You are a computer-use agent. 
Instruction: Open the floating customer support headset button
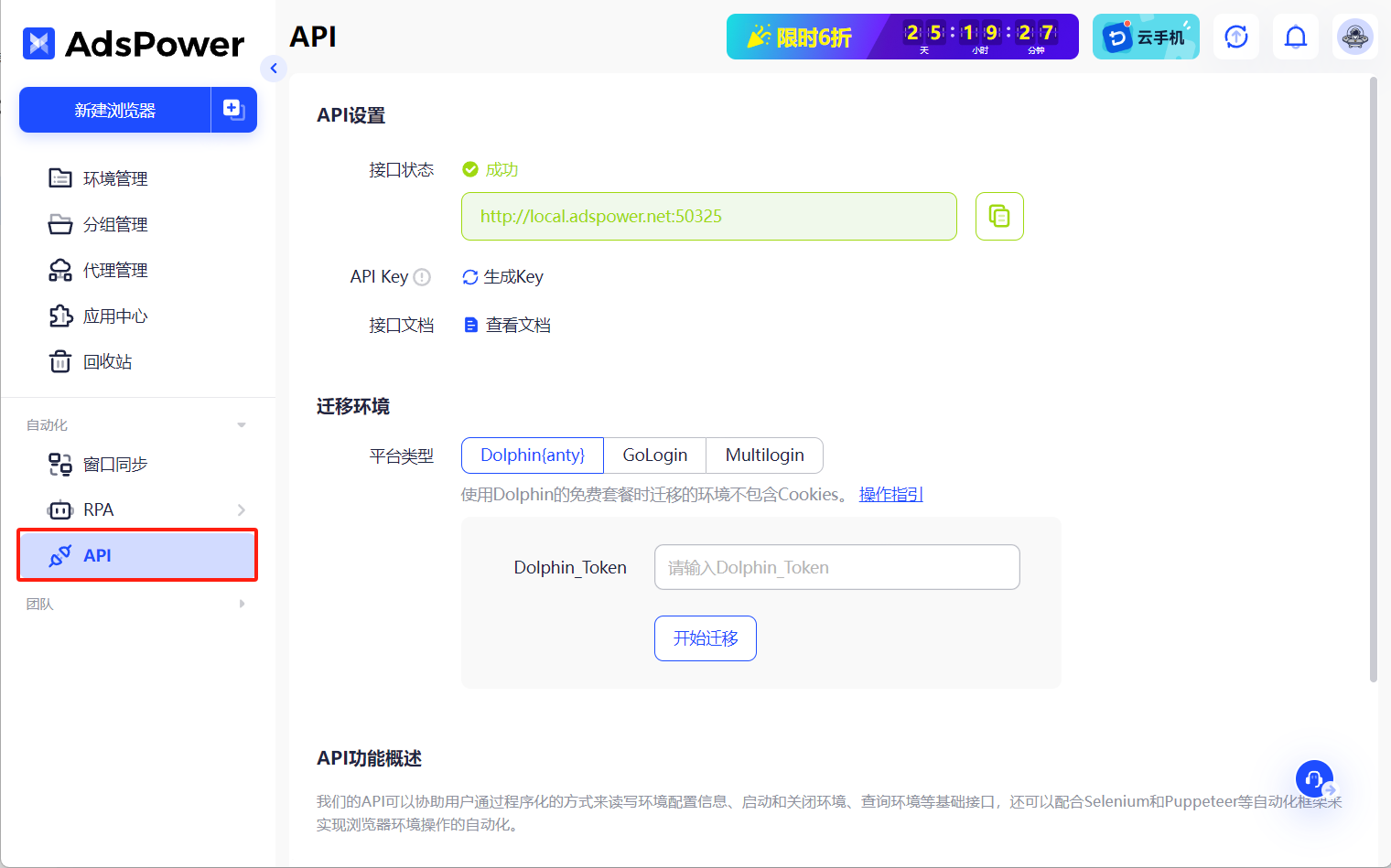[1314, 778]
